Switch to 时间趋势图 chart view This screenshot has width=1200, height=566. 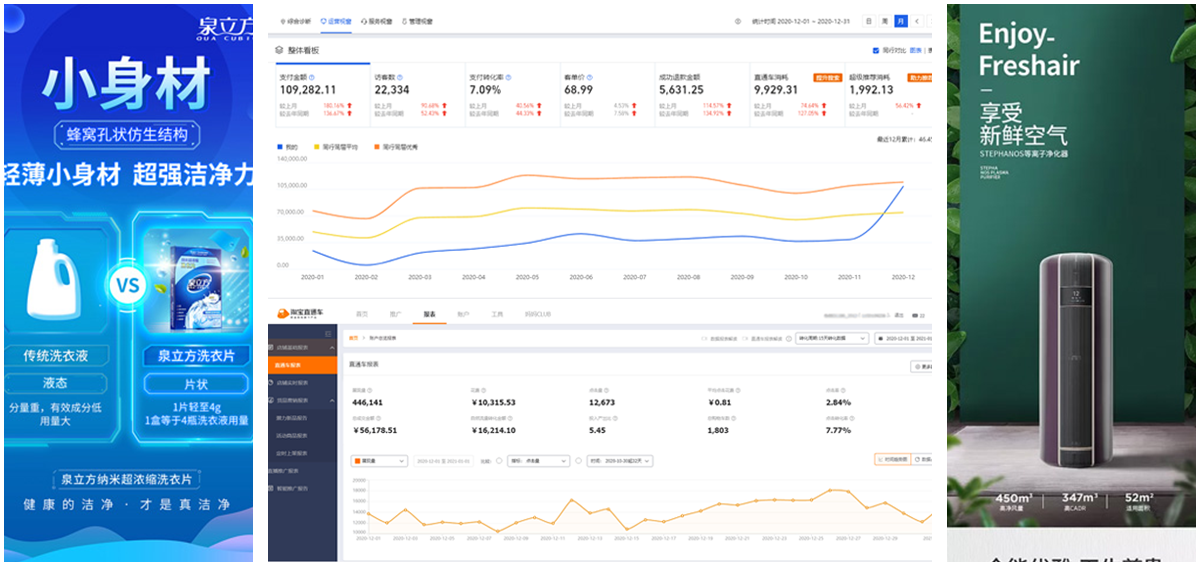click(x=893, y=460)
